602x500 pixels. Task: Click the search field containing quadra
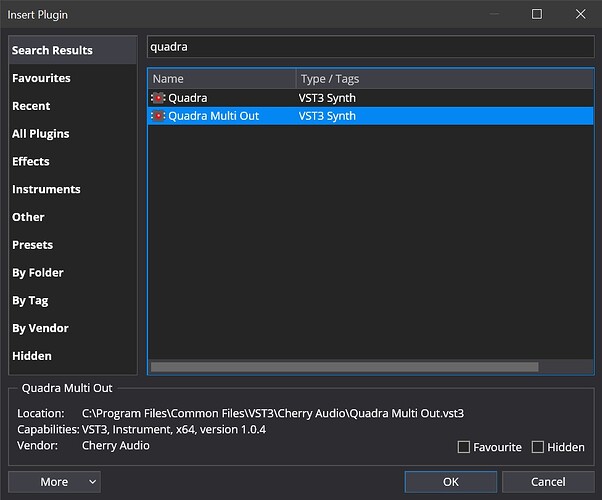pyautogui.click(x=370, y=47)
